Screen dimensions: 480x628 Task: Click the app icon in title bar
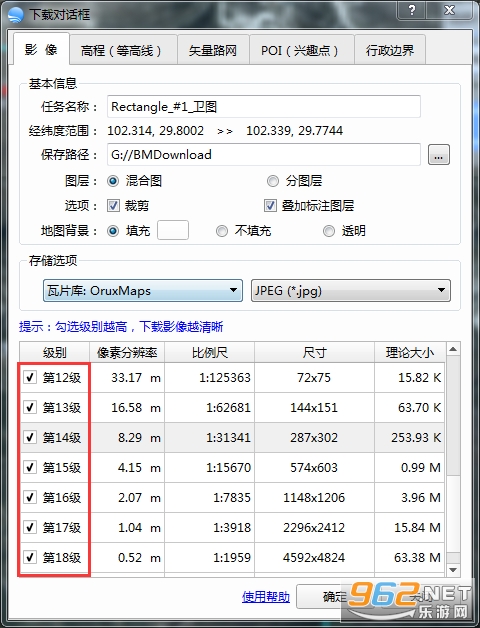[x=15, y=15]
